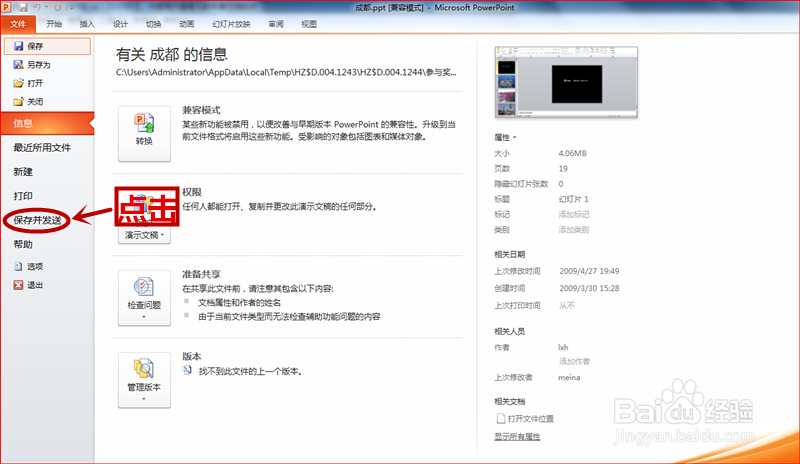The width and height of the screenshot is (800, 464).
Task: Open the 管理版本 dropdown button
Action: tap(144, 380)
